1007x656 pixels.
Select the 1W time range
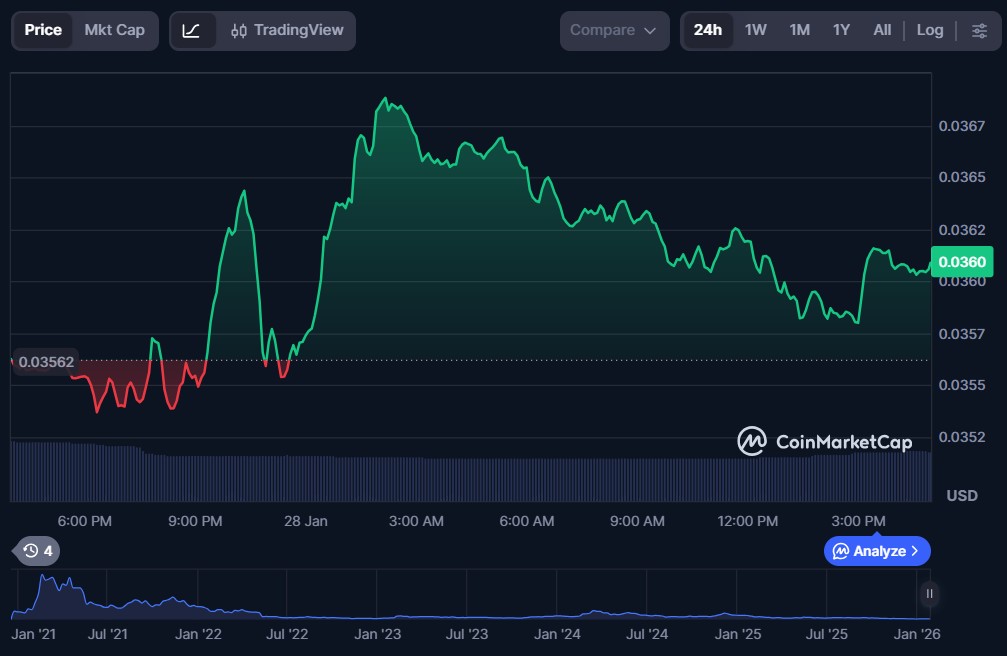coord(756,30)
